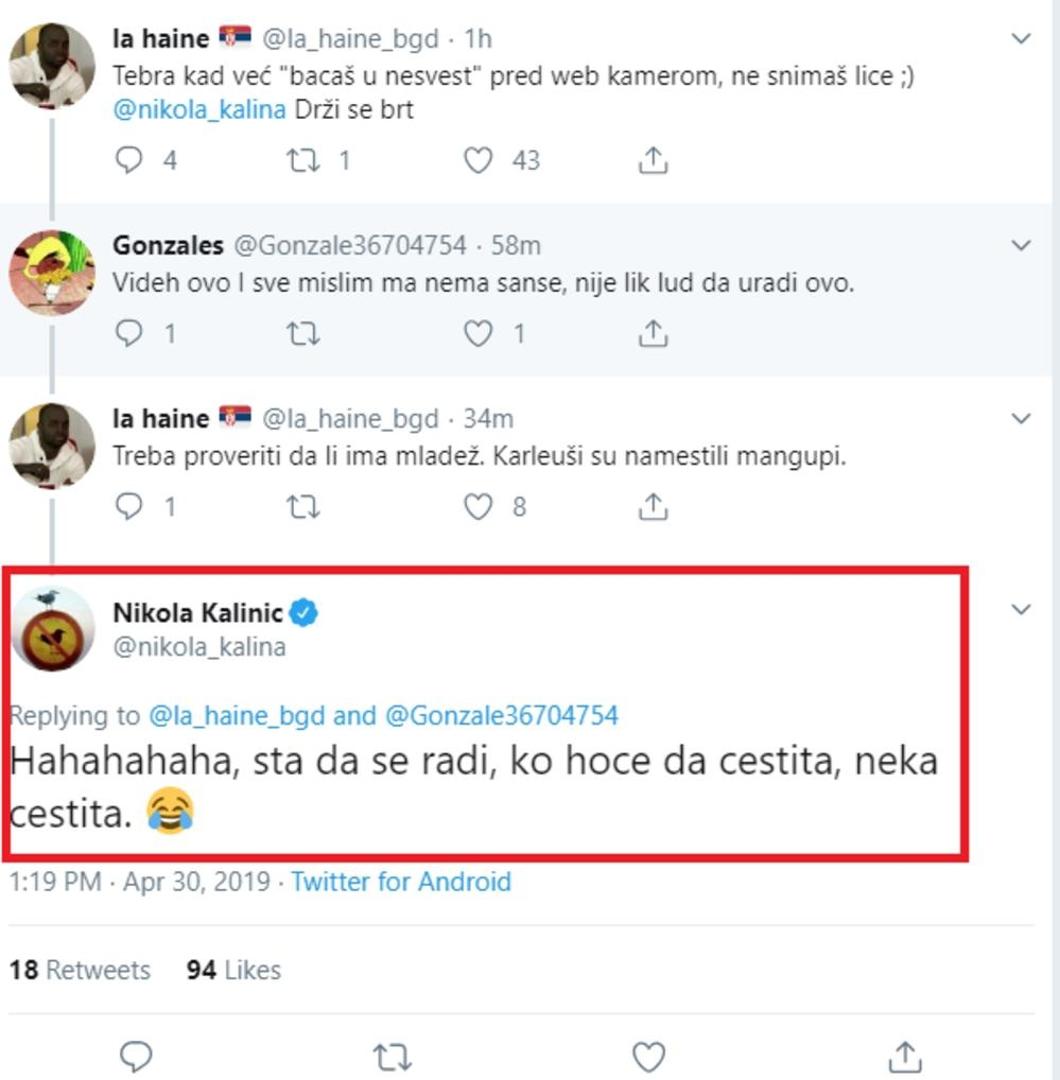Like the Gonzales tweet
This screenshot has height=1080, width=1060.
(x=479, y=333)
